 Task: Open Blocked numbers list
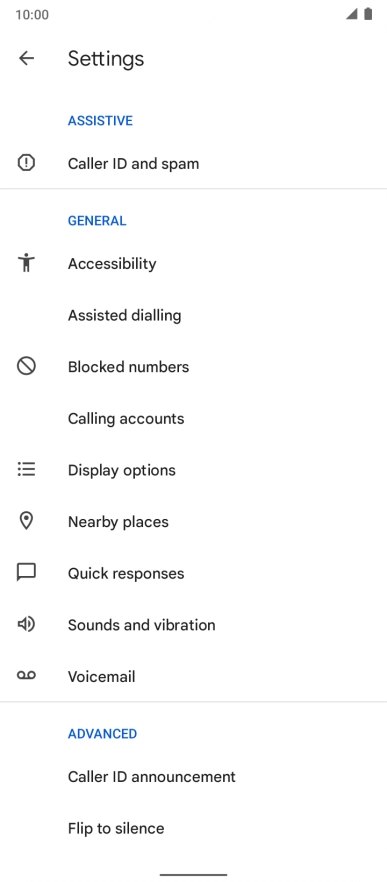coord(194,367)
